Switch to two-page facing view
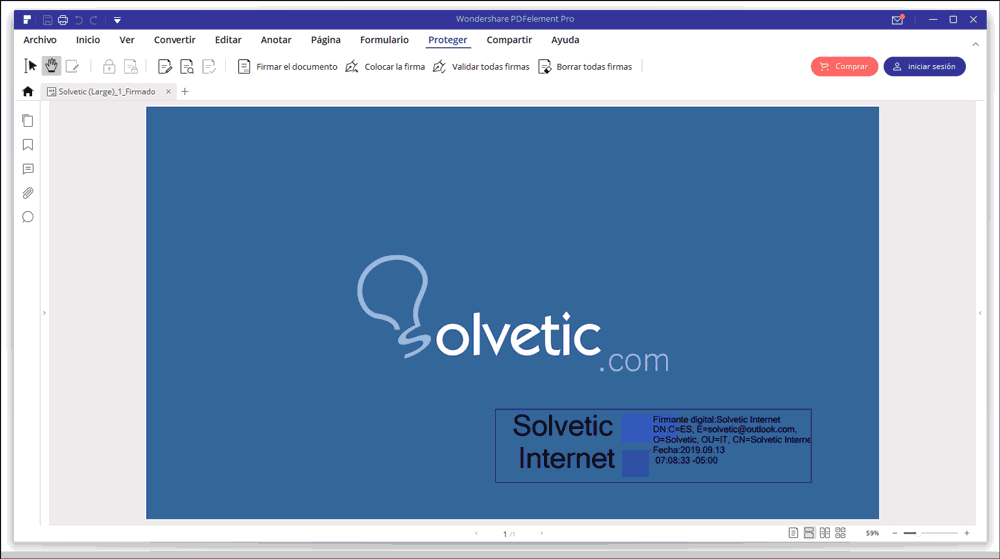 coord(825,533)
